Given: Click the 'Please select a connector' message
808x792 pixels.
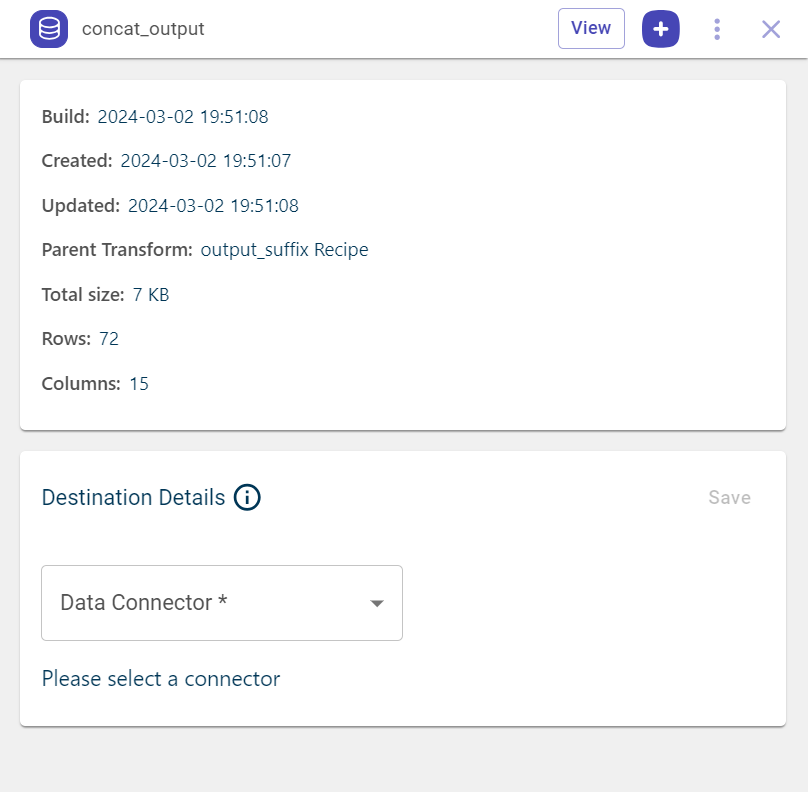Looking at the screenshot, I should point(161,679).
